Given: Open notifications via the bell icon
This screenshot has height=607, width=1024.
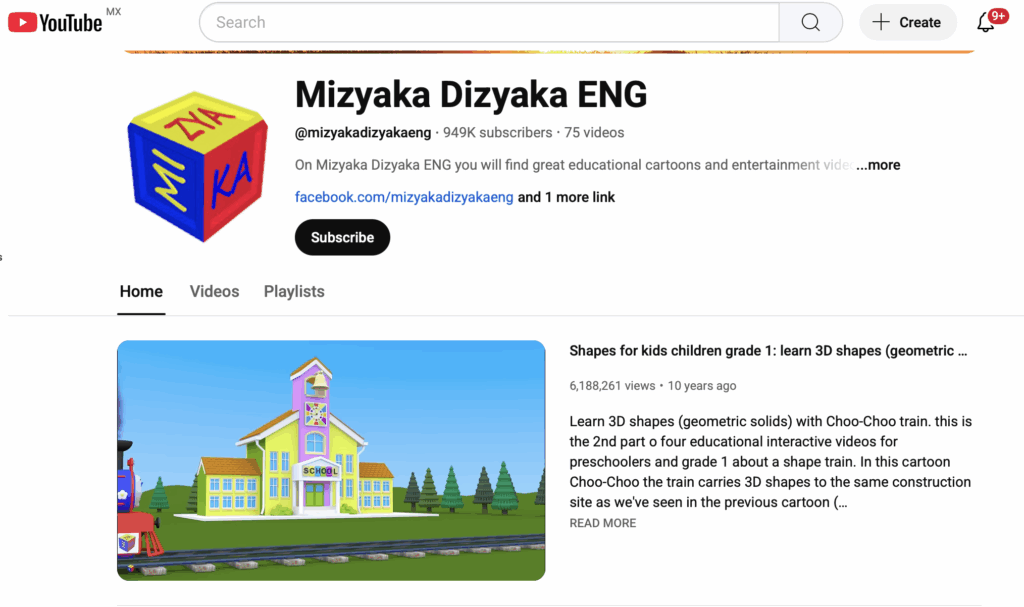Looking at the screenshot, I should tap(984, 26).
